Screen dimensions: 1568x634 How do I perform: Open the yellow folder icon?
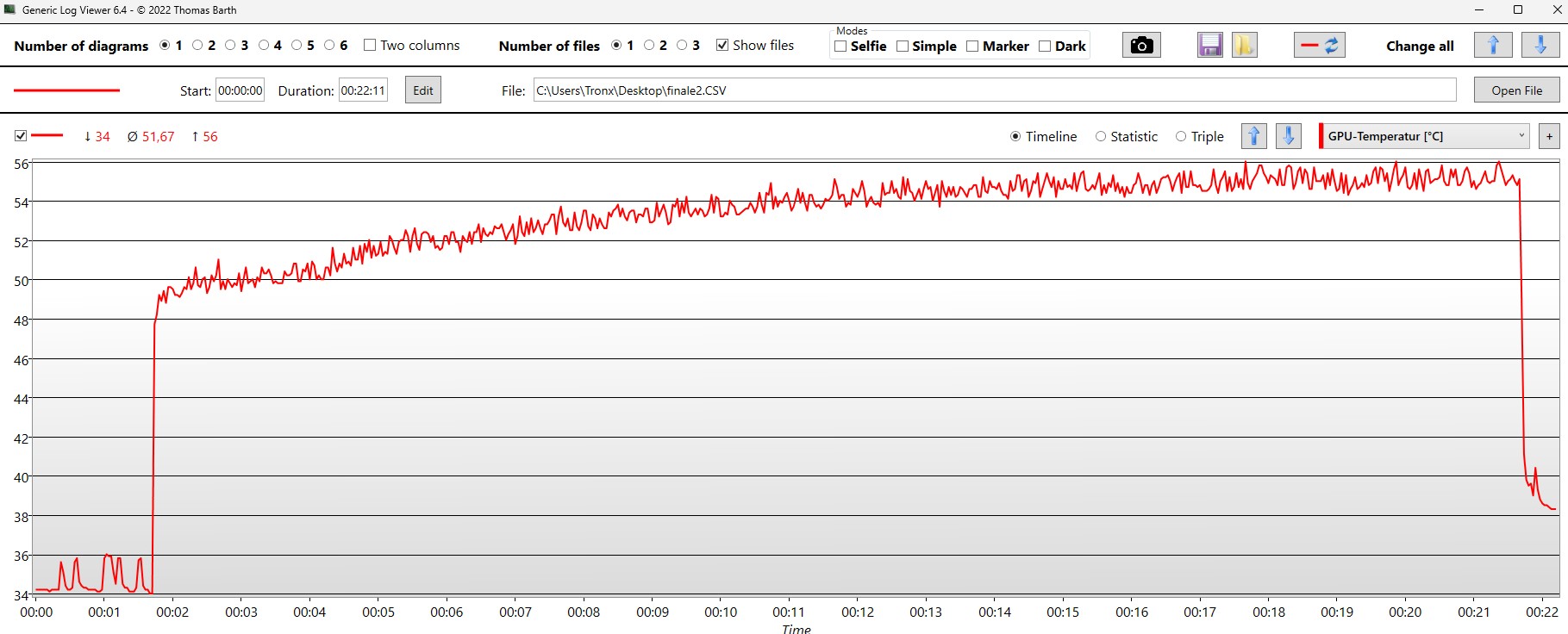[x=1244, y=46]
